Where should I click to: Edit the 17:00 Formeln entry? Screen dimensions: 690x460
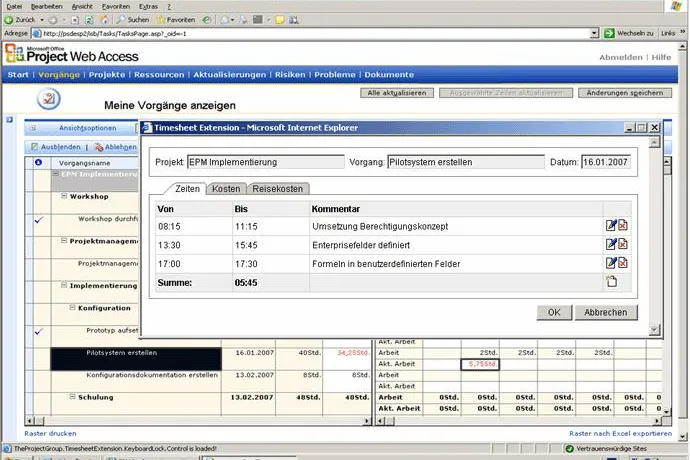click(611, 263)
